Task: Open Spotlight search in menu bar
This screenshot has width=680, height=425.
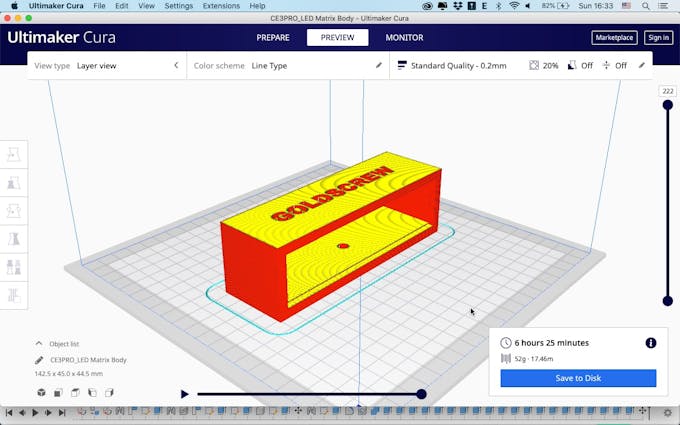Action: pos(646,6)
